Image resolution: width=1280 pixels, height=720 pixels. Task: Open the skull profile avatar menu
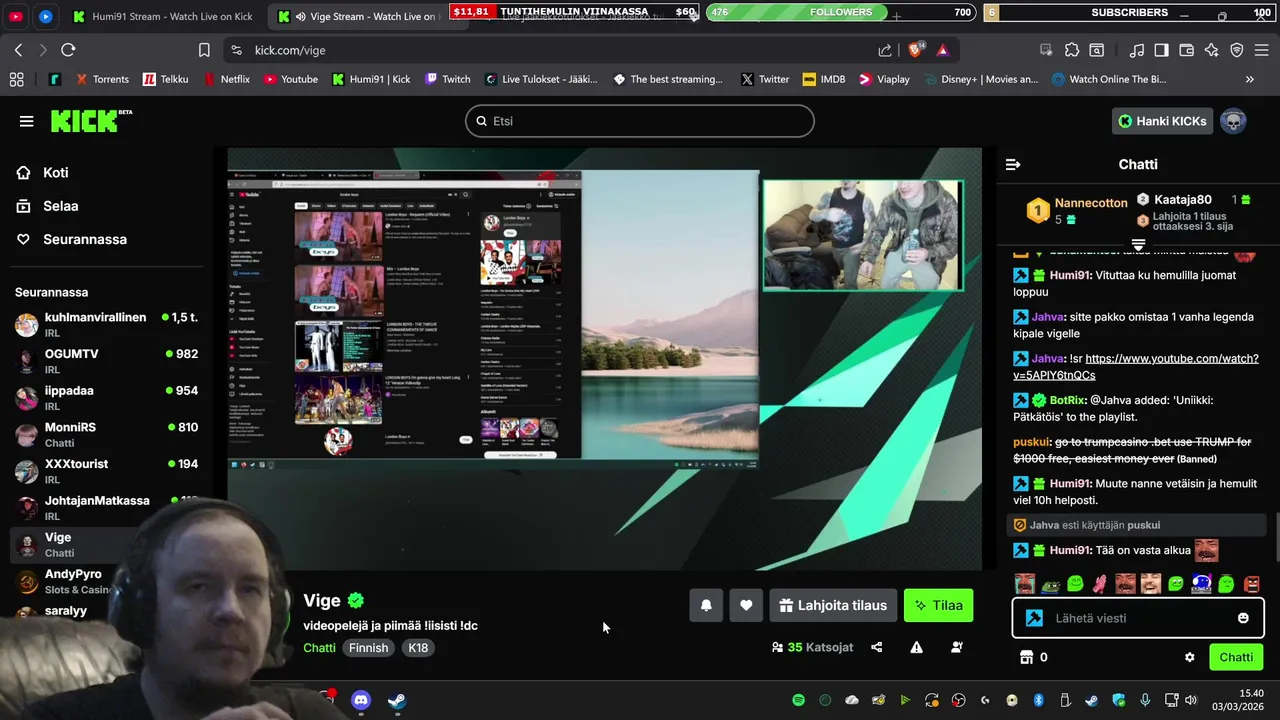coord(1233,121)
